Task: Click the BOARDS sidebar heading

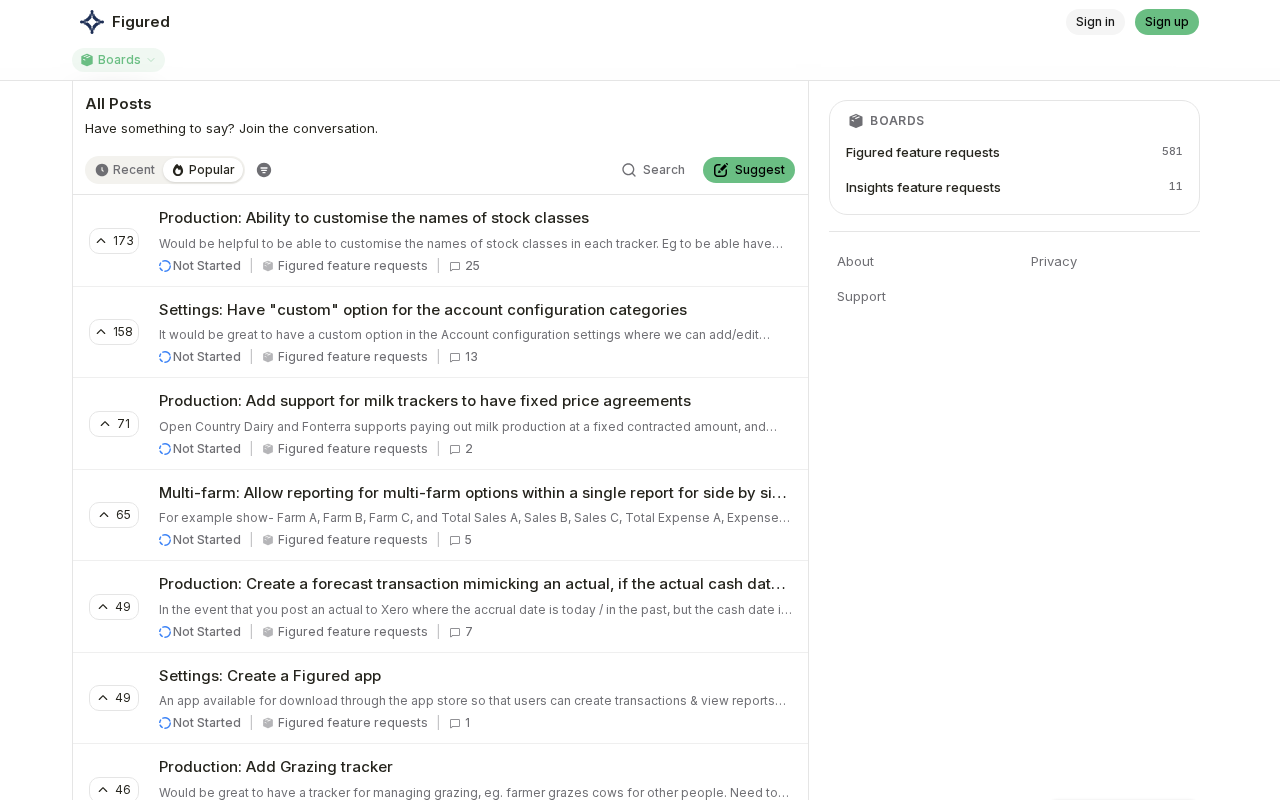Action: click(x=897, y=121)
